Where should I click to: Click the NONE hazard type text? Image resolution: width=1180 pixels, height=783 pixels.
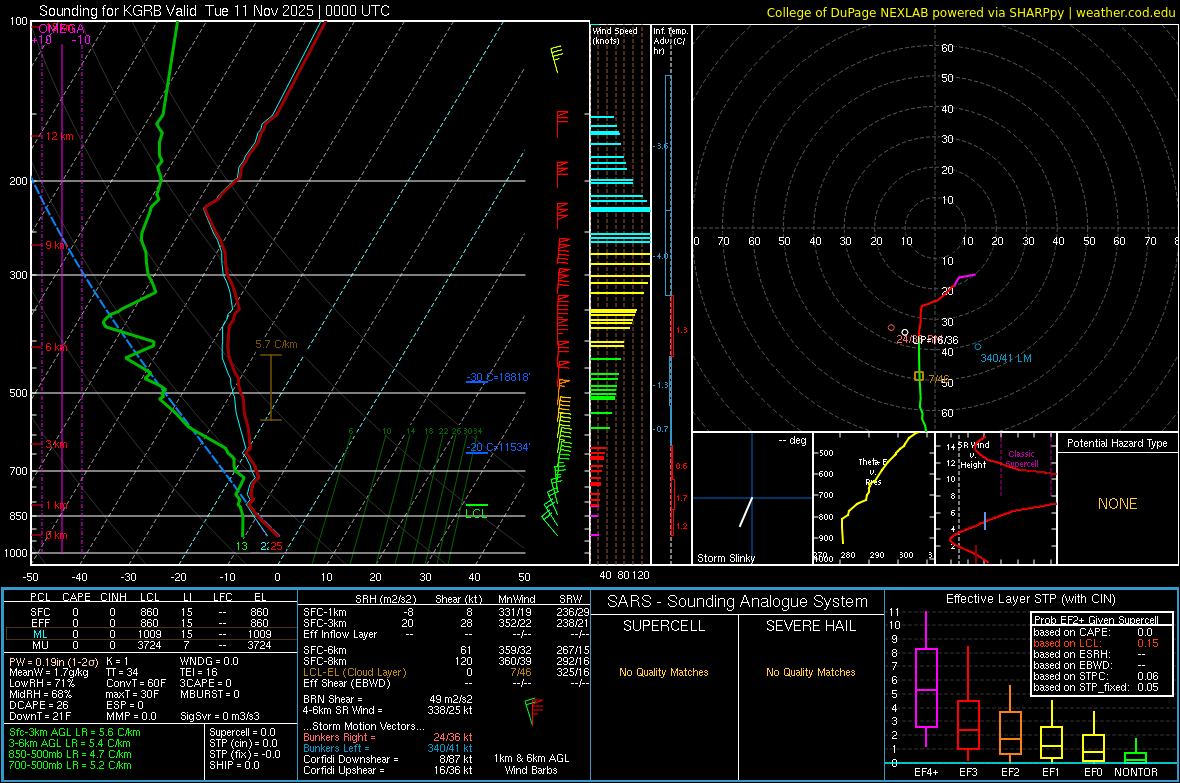point(1118,504)
